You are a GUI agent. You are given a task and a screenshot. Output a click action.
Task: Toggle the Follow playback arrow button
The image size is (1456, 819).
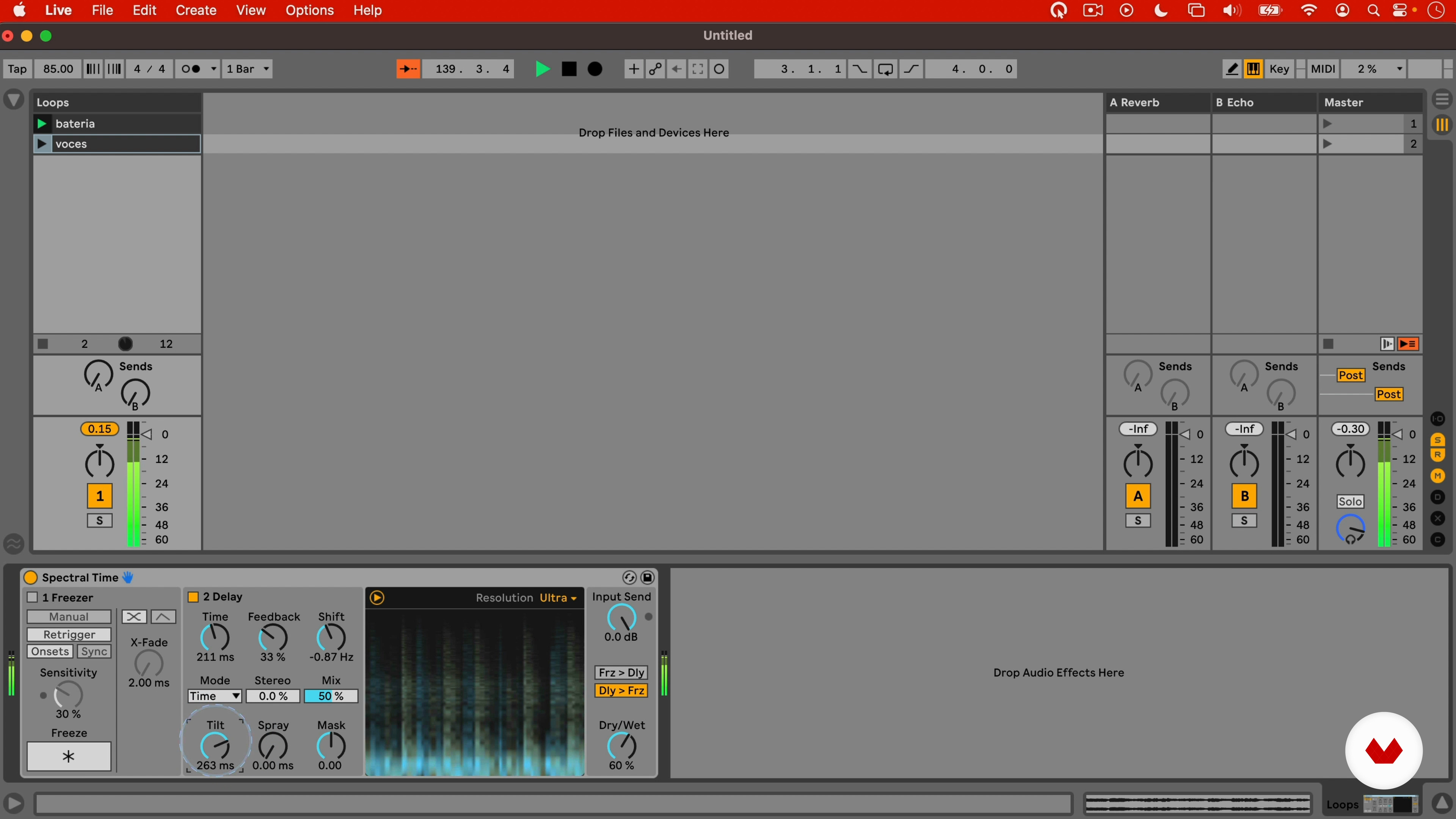point(408,69)
